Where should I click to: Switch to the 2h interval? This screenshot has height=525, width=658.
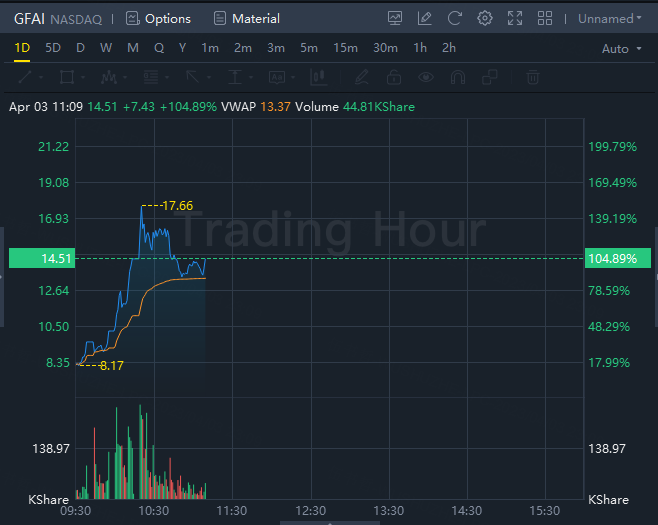point(449,48)
